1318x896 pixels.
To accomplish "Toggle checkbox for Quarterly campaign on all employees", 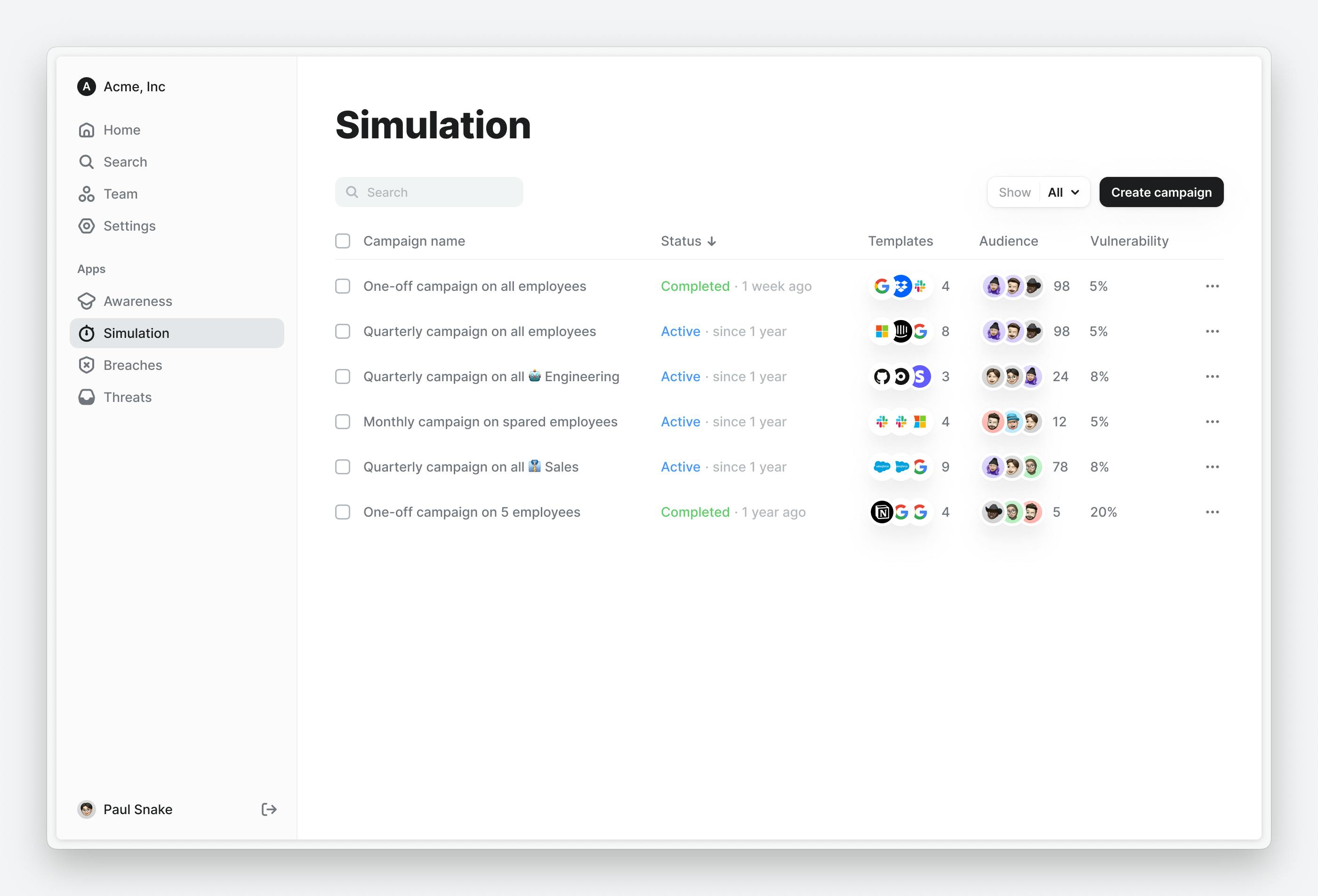I will point(342,331).
